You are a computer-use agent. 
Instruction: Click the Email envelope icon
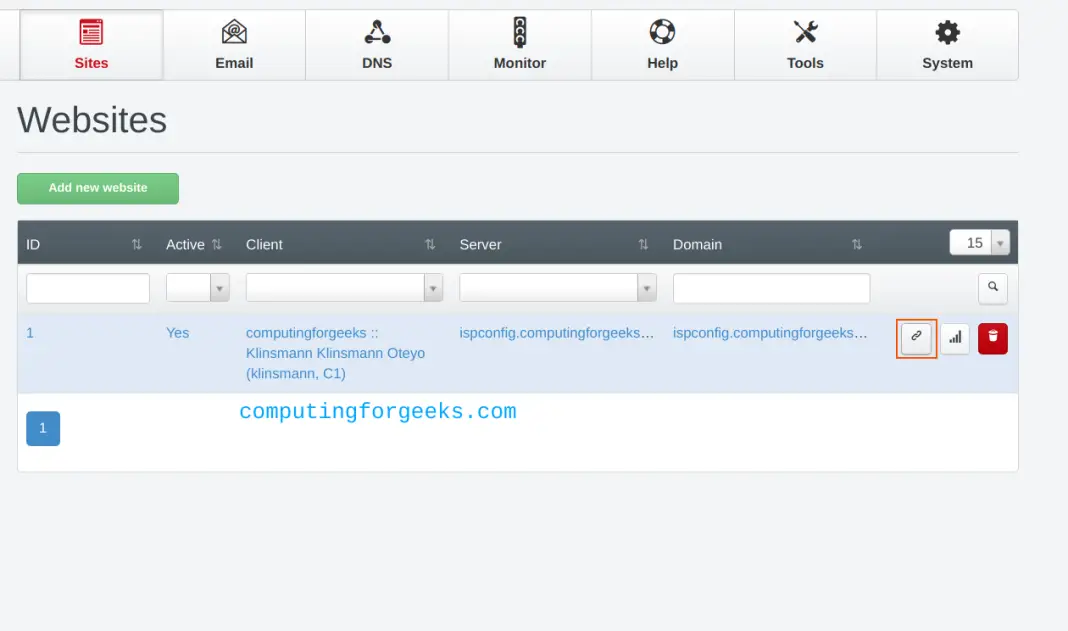click(x=234, y=33)
